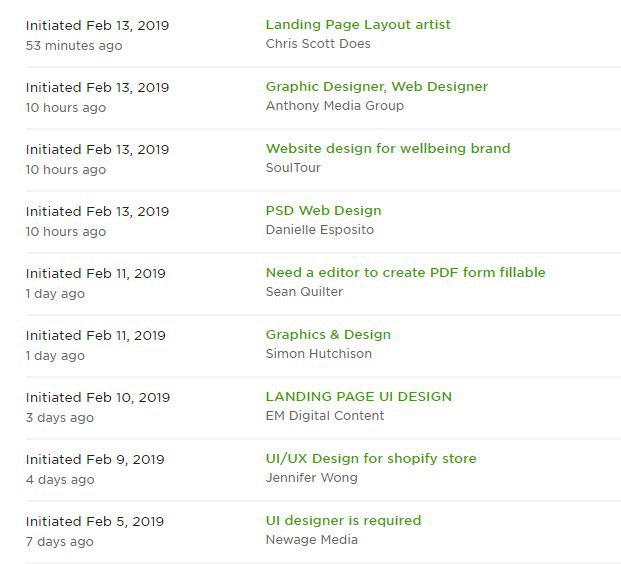Open the PSD Web Design job
The height and width of the screenshot is (564, 621).
click(323, 211)
